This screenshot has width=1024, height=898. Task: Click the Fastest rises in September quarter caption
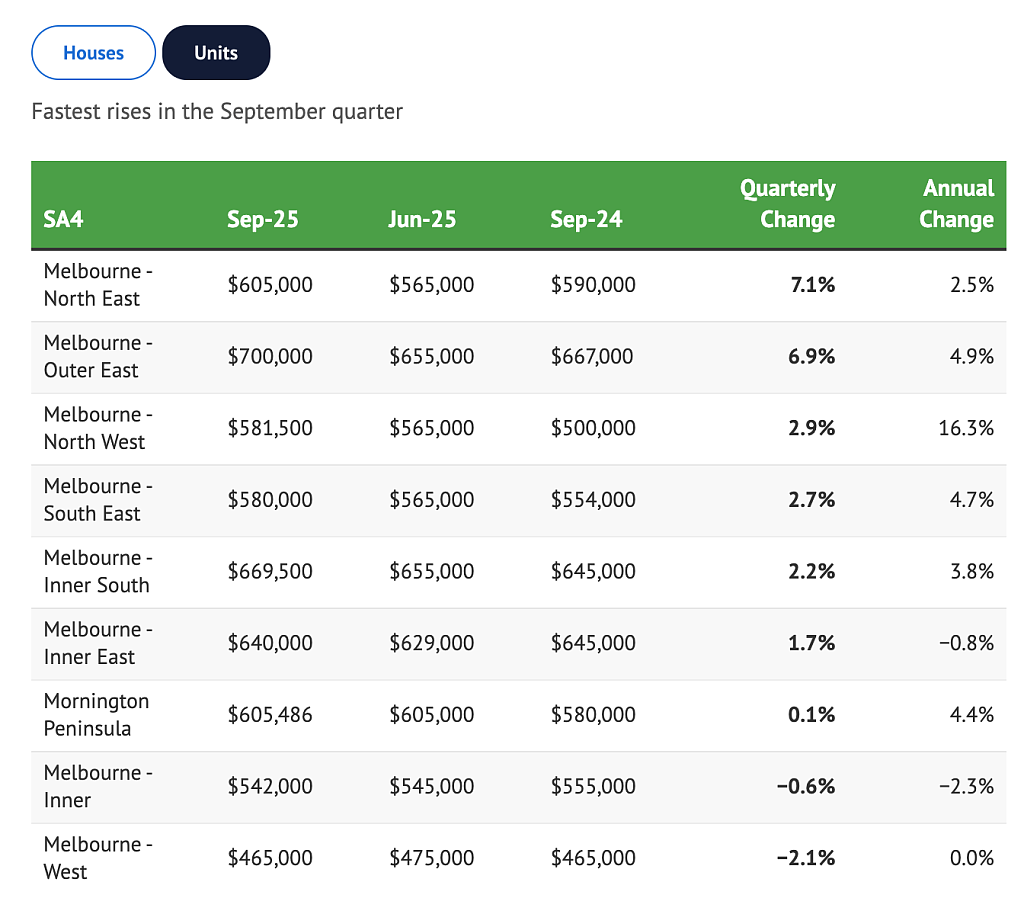click(217, 112)
